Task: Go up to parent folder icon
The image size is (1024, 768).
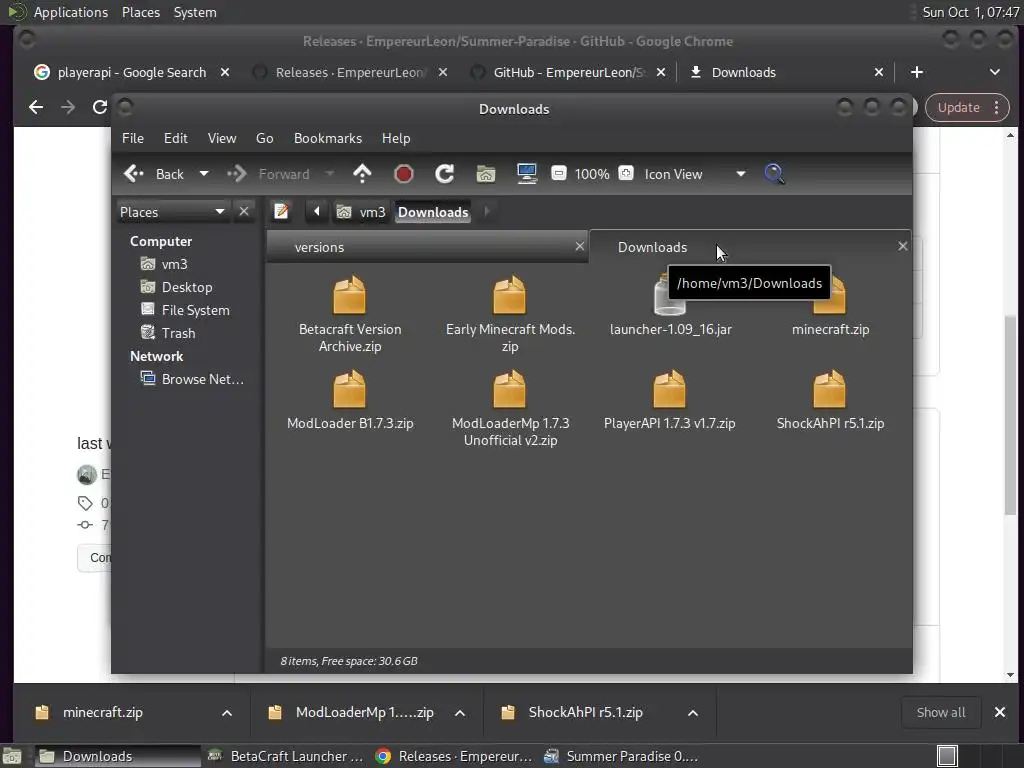Action: click(362, 174)
